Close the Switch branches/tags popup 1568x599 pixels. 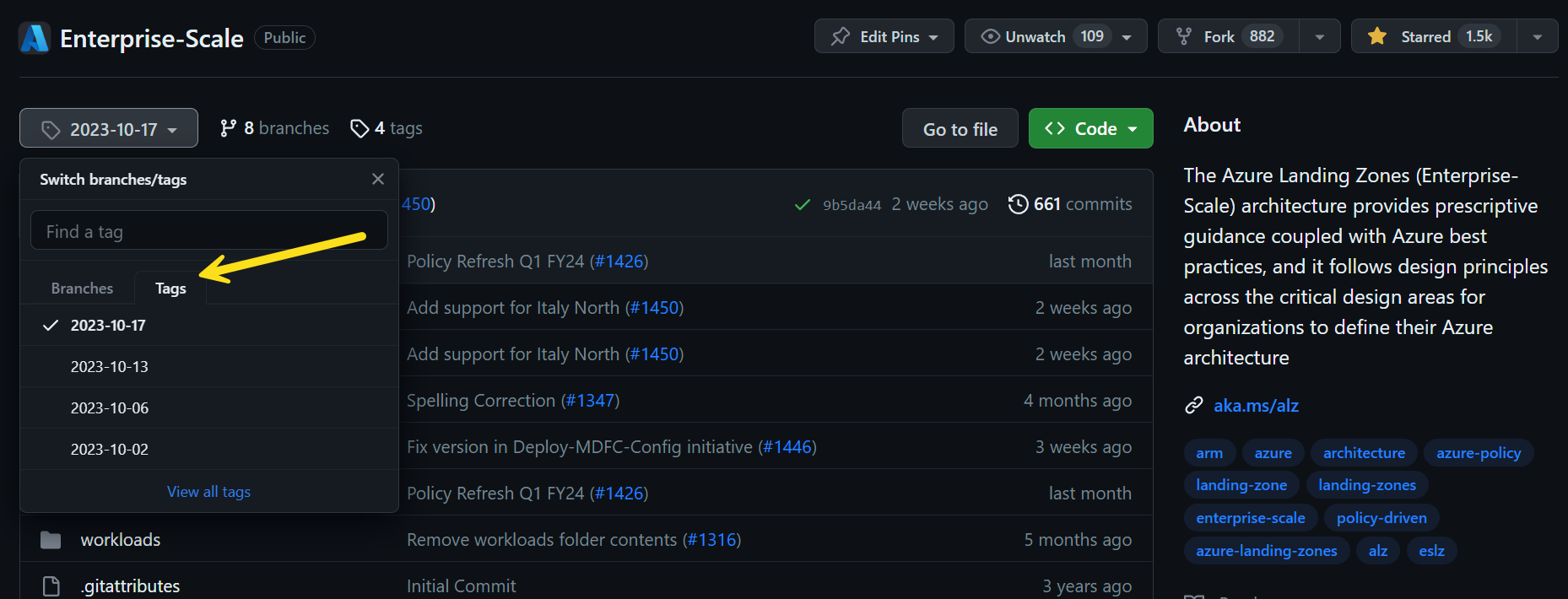point(378,179)
